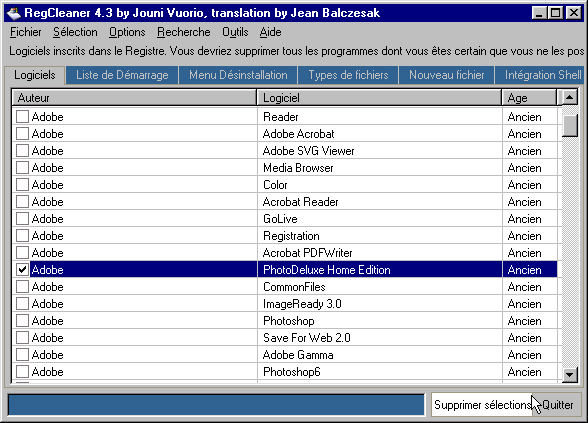Check the Adobe Acrobat row checkbox
The width and height of the screenshot is (588, 423).
tap(22, 134)
